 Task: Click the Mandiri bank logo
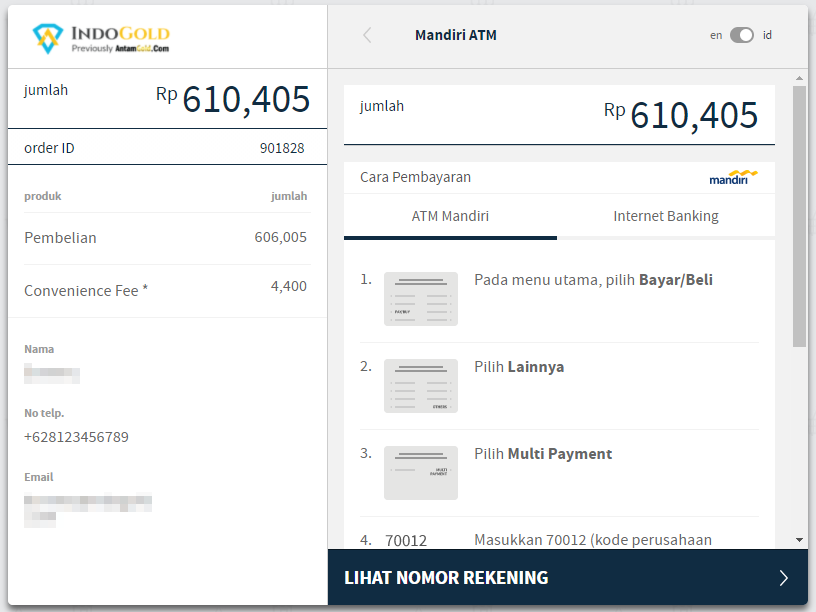click(733, 177)
